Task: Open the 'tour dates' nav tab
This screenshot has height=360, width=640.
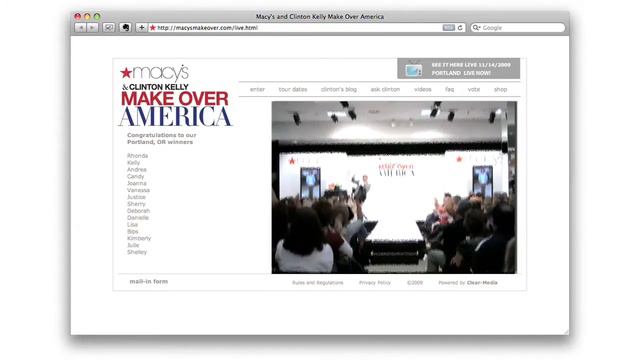Action: [x=293, y=89]
